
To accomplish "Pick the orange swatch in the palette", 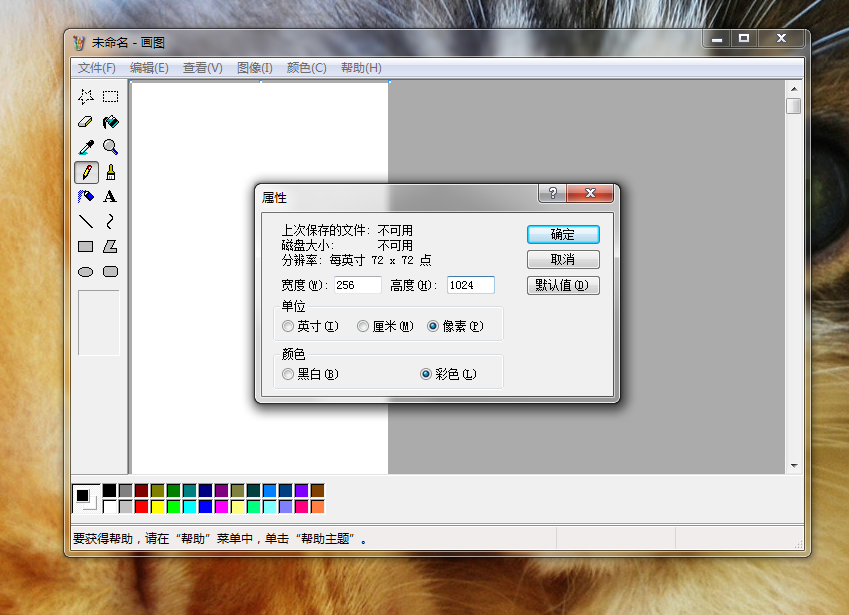I will click(318, 507).
